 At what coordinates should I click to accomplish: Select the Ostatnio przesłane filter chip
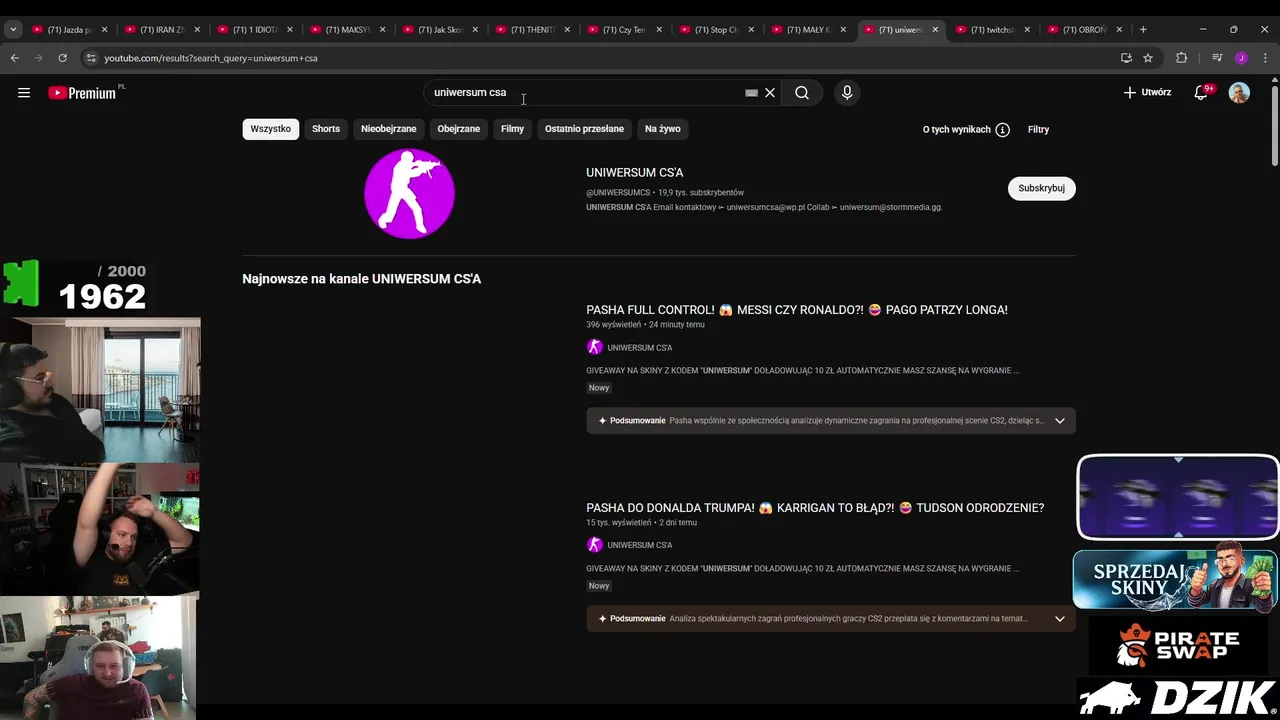coord(584,129)
